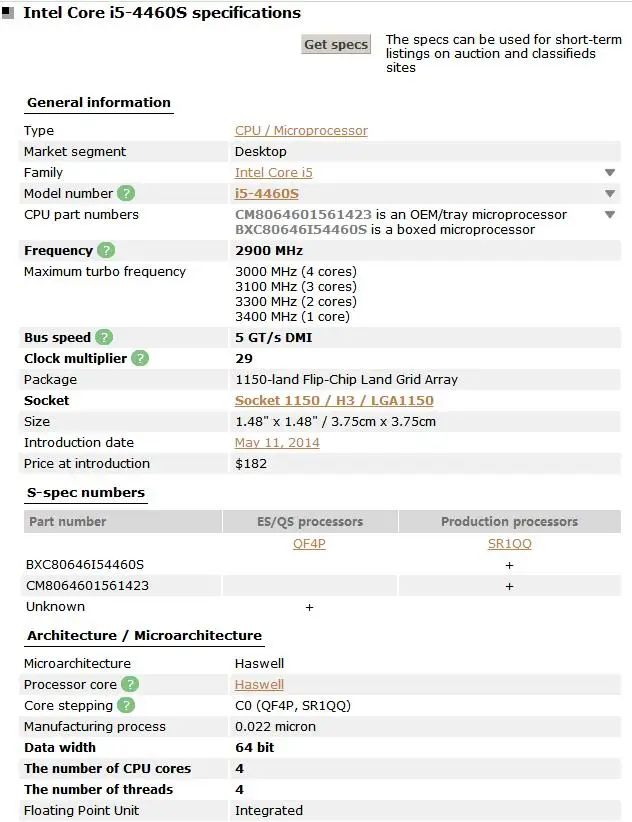Image resolution: width=632 pixels, height=822 pixels.
Task: Expand the Model number row arrow
Action: pyautogui.click(x=610, y=194)
